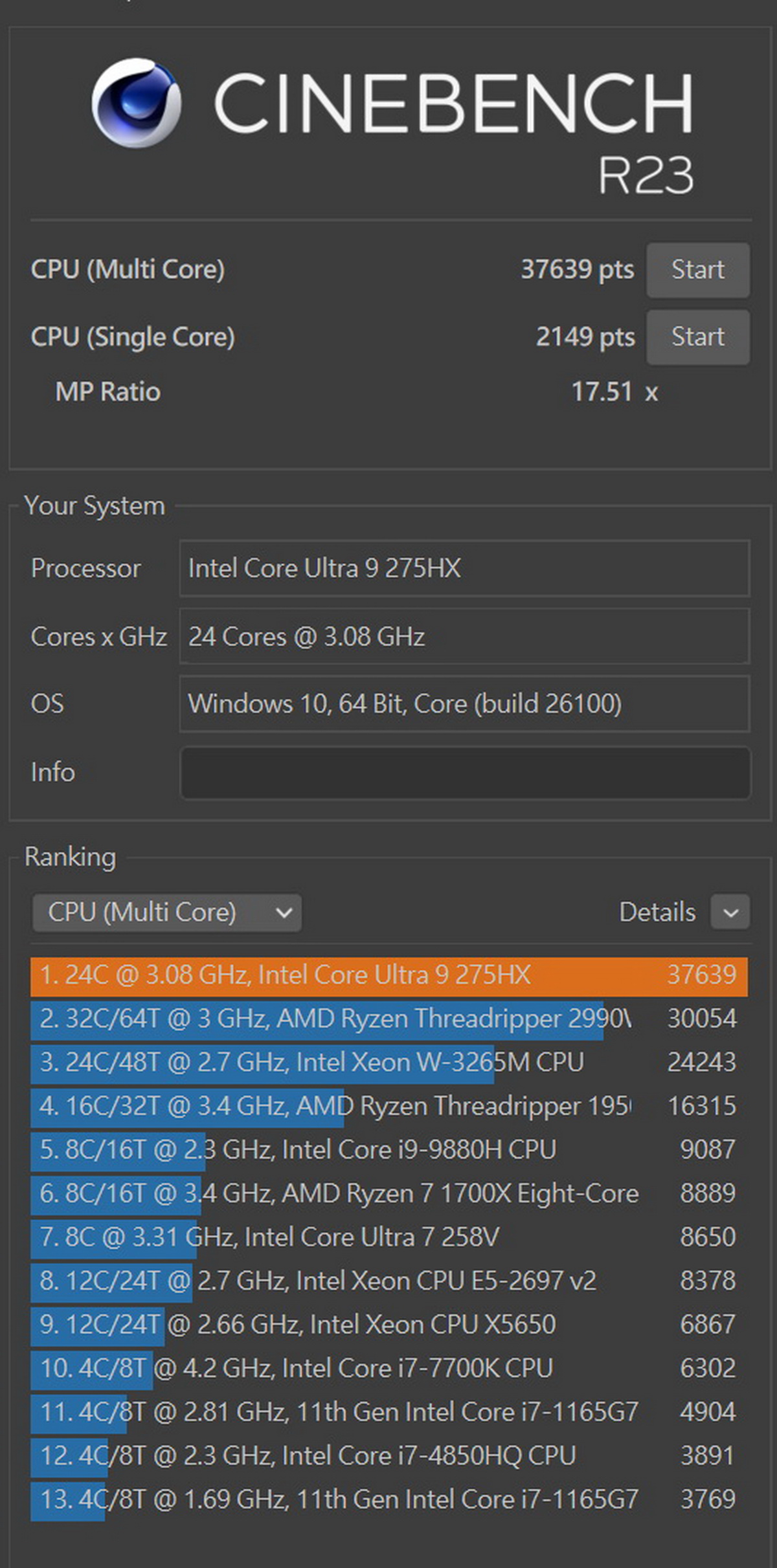Select the Intel Core i7-7700K ranking row
The height and width of the screenshot is (1568, 777).
point(388,1369)
